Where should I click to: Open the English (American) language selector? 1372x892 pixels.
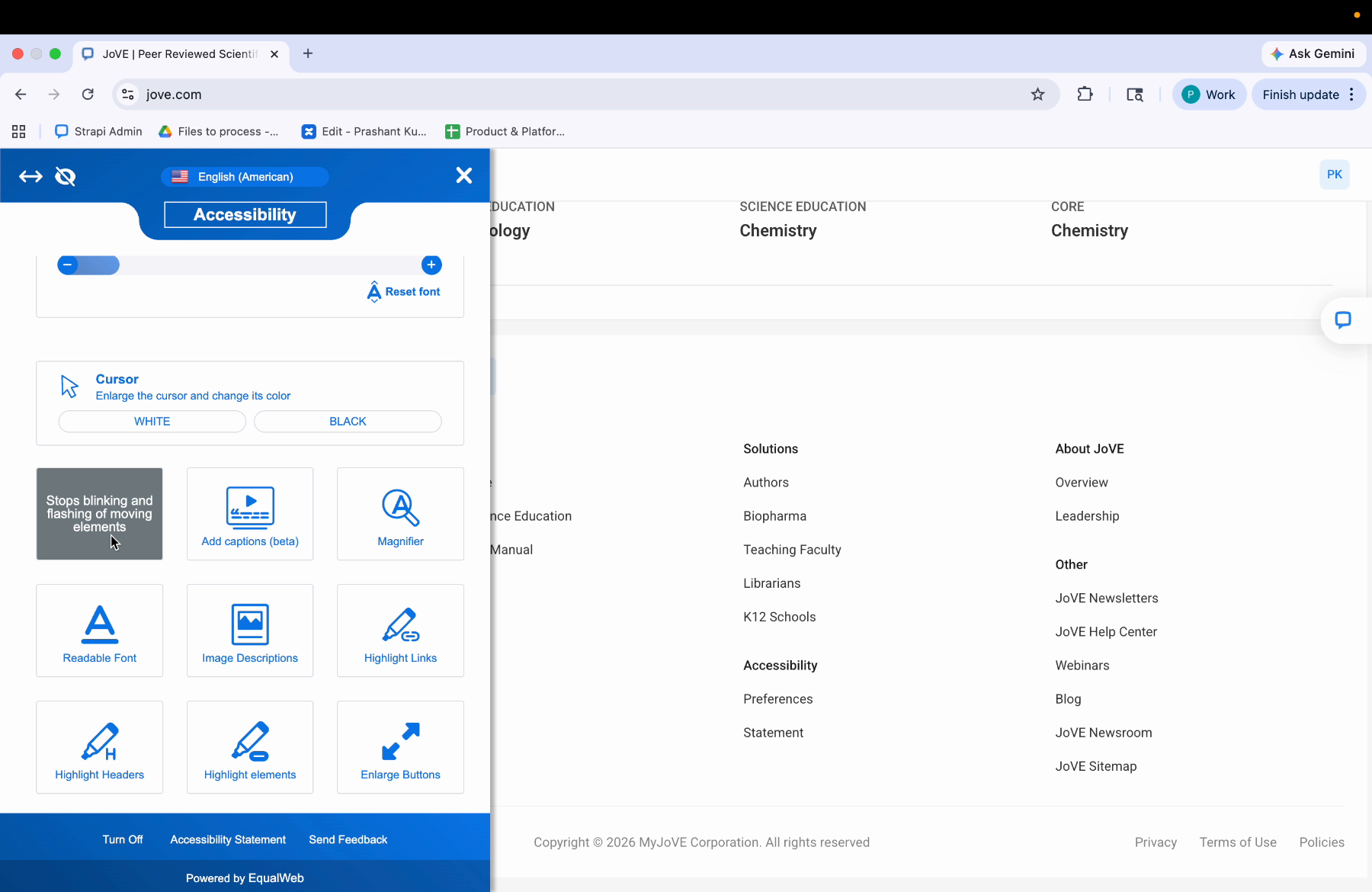point(245,177)
